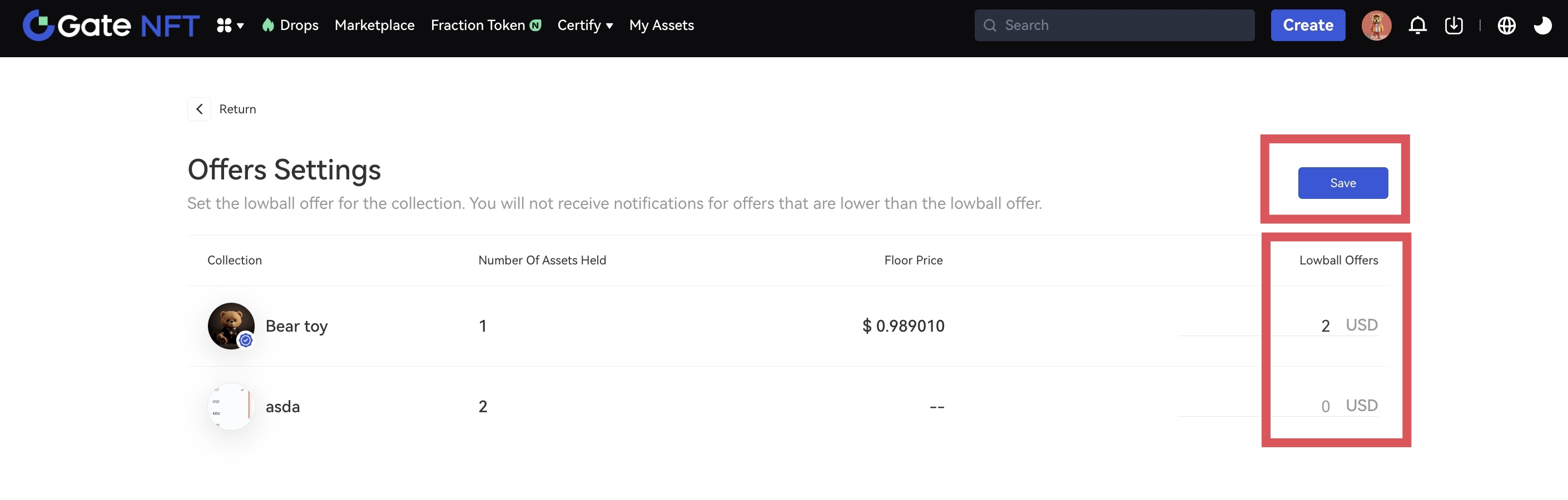
Task: Open the Marketplace menu item
Action: [374, 26]
